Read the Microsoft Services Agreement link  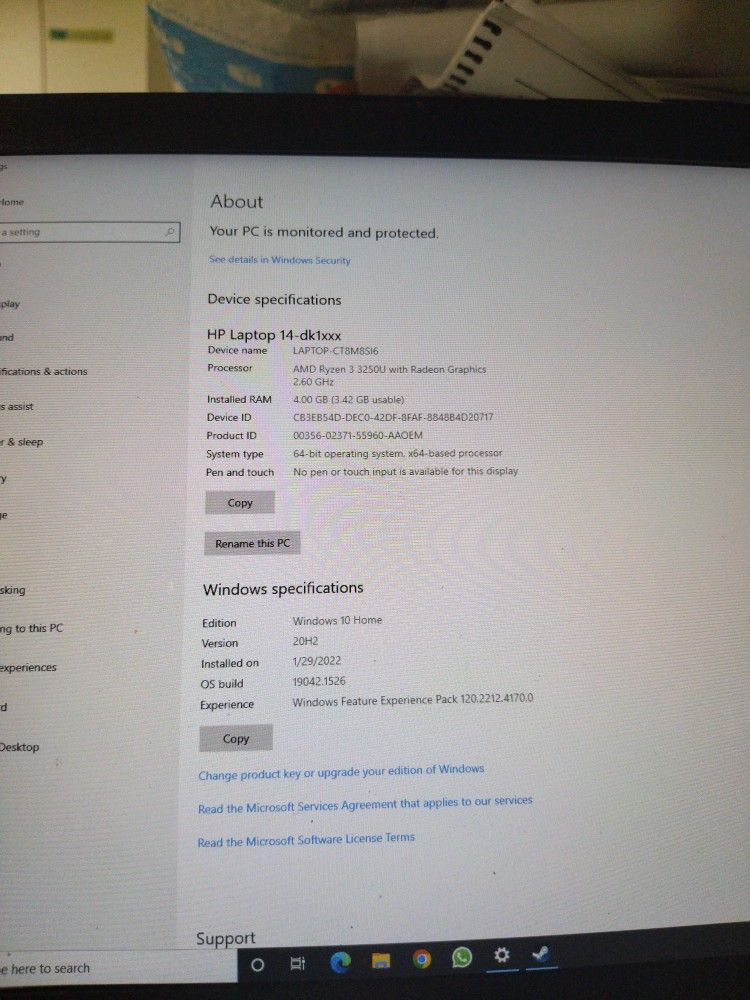365,804
